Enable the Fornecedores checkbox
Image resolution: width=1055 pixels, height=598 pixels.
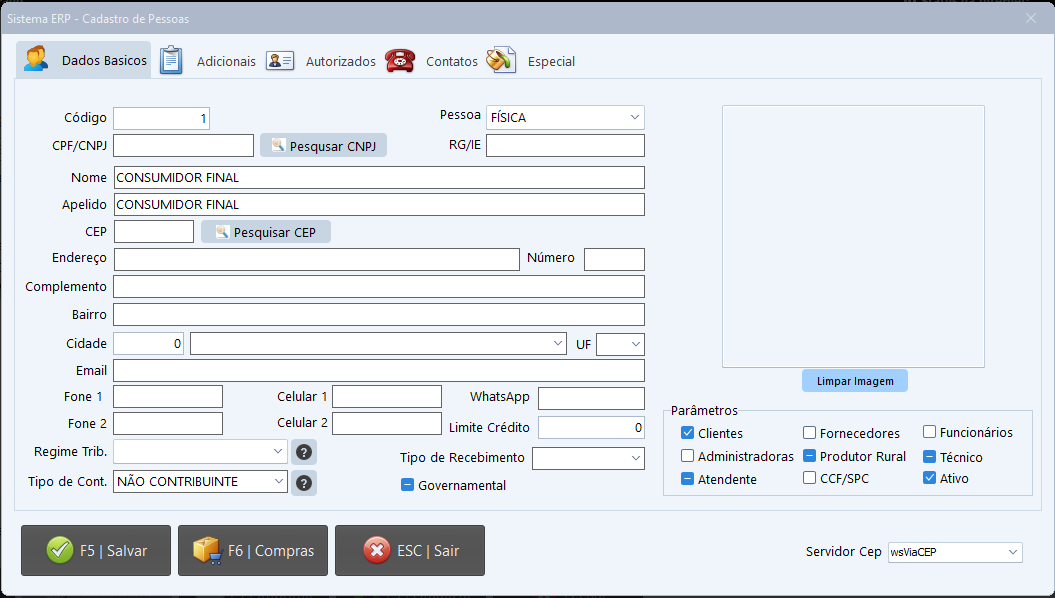click(809, 433)
